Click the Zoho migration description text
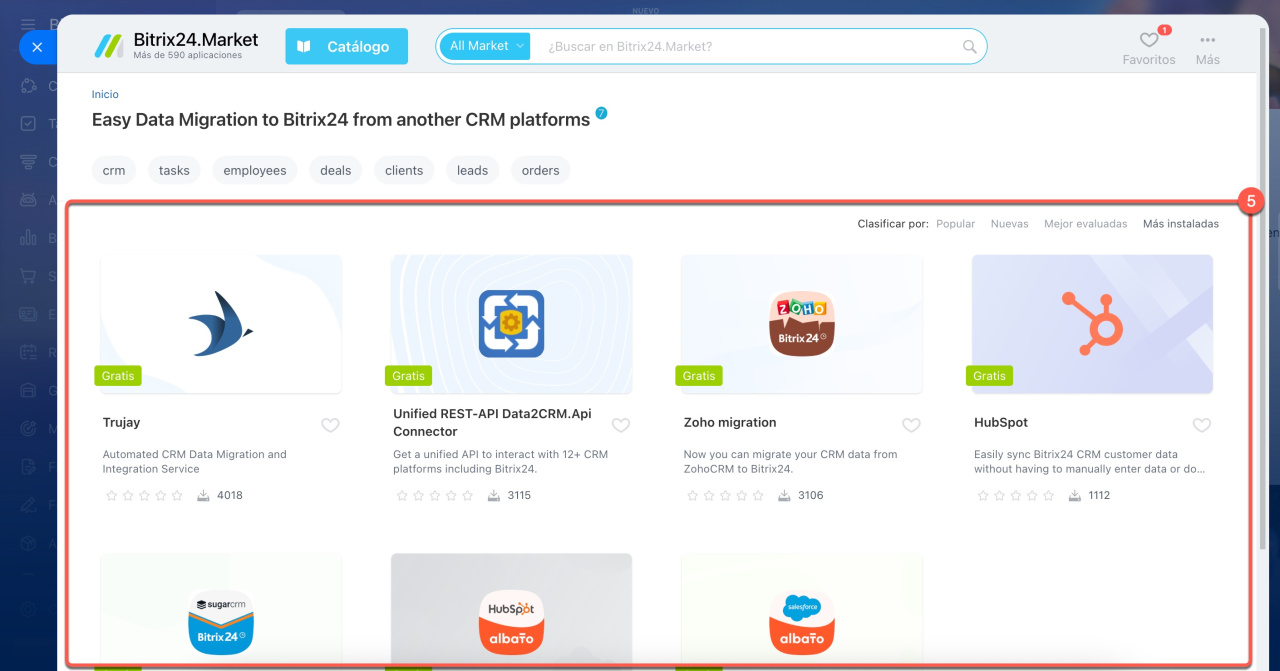 tap(791, 461)
